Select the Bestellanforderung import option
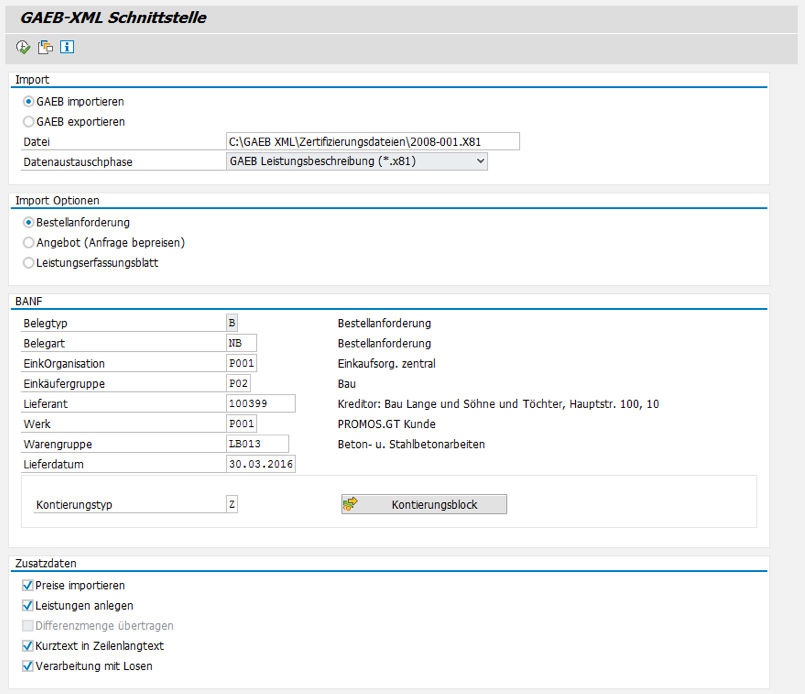 [28, 222]
